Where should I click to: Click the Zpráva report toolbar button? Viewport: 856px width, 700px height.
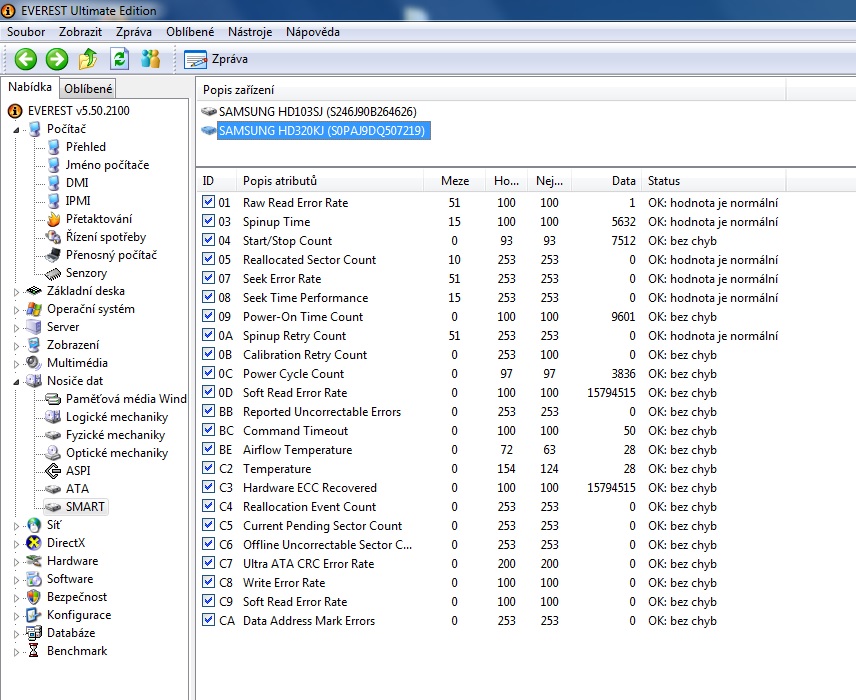[x=216, y=59]
